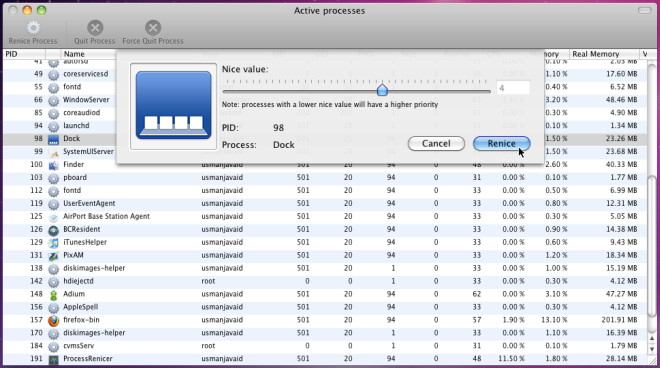Select the coreaudiod process name

point(82,112)
